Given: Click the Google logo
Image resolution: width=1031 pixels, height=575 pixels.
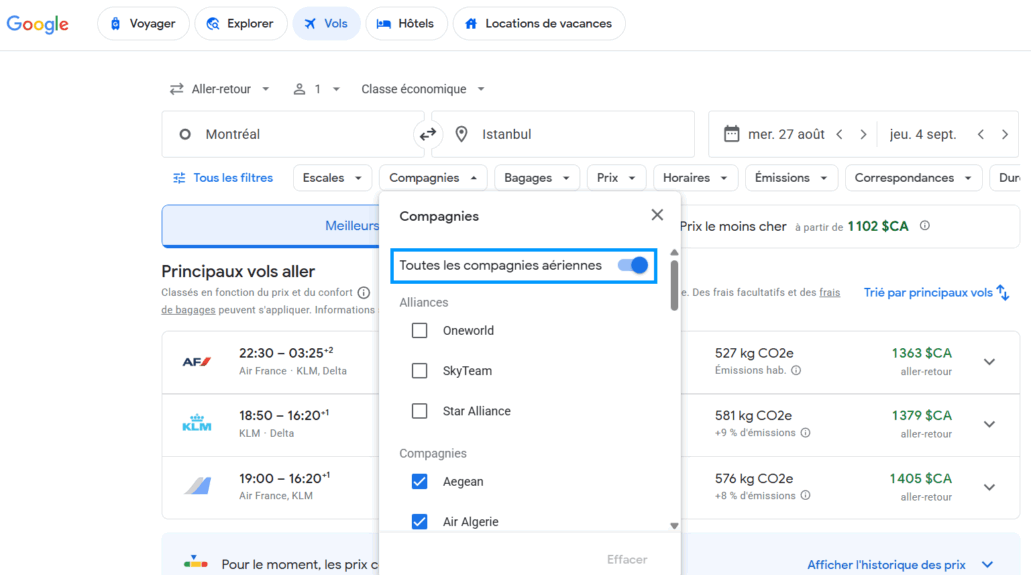Looking at the screenshot, I should coord(37,24).
